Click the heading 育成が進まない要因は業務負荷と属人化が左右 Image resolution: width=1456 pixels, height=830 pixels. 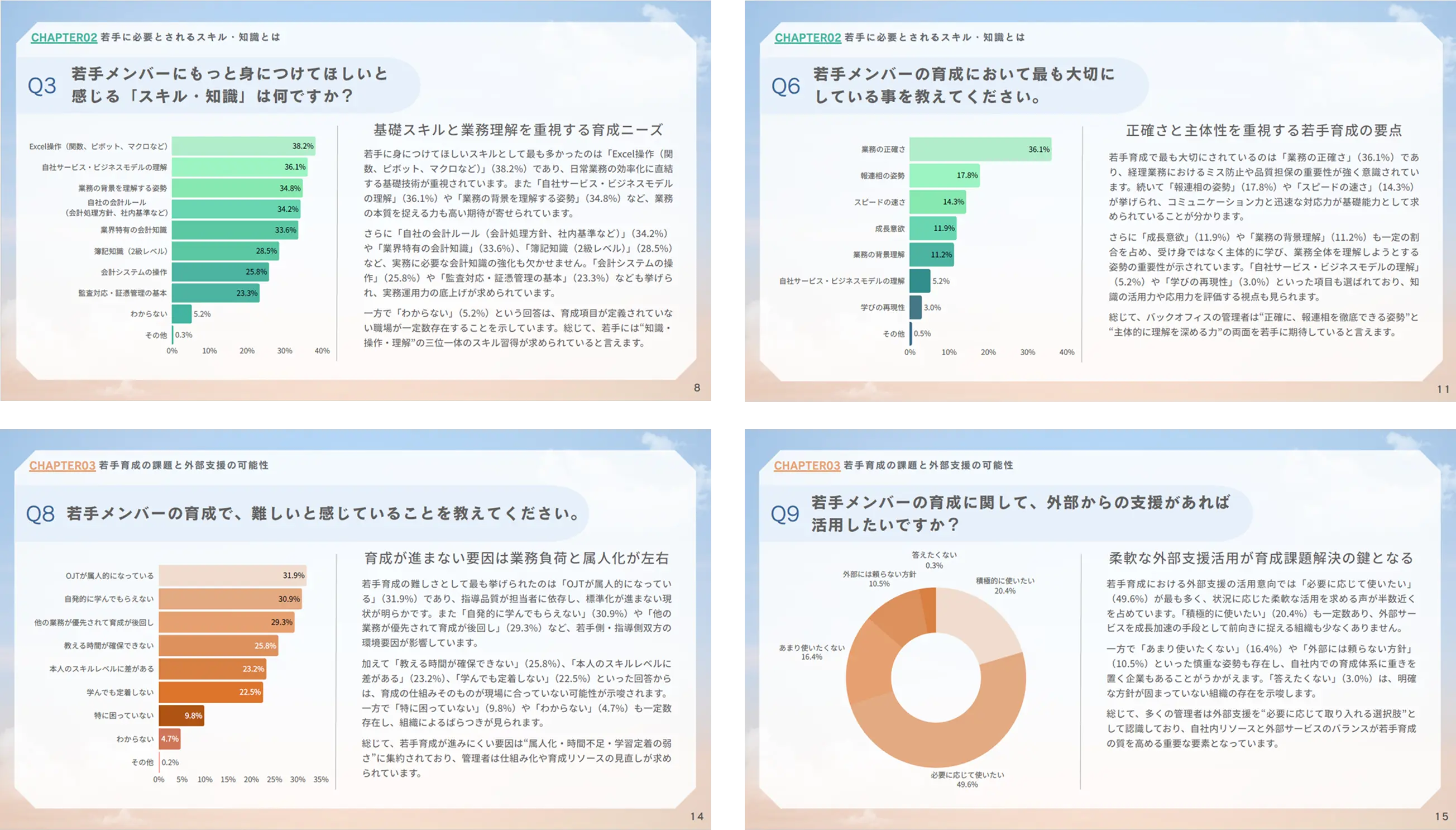[x=516, y=559]
